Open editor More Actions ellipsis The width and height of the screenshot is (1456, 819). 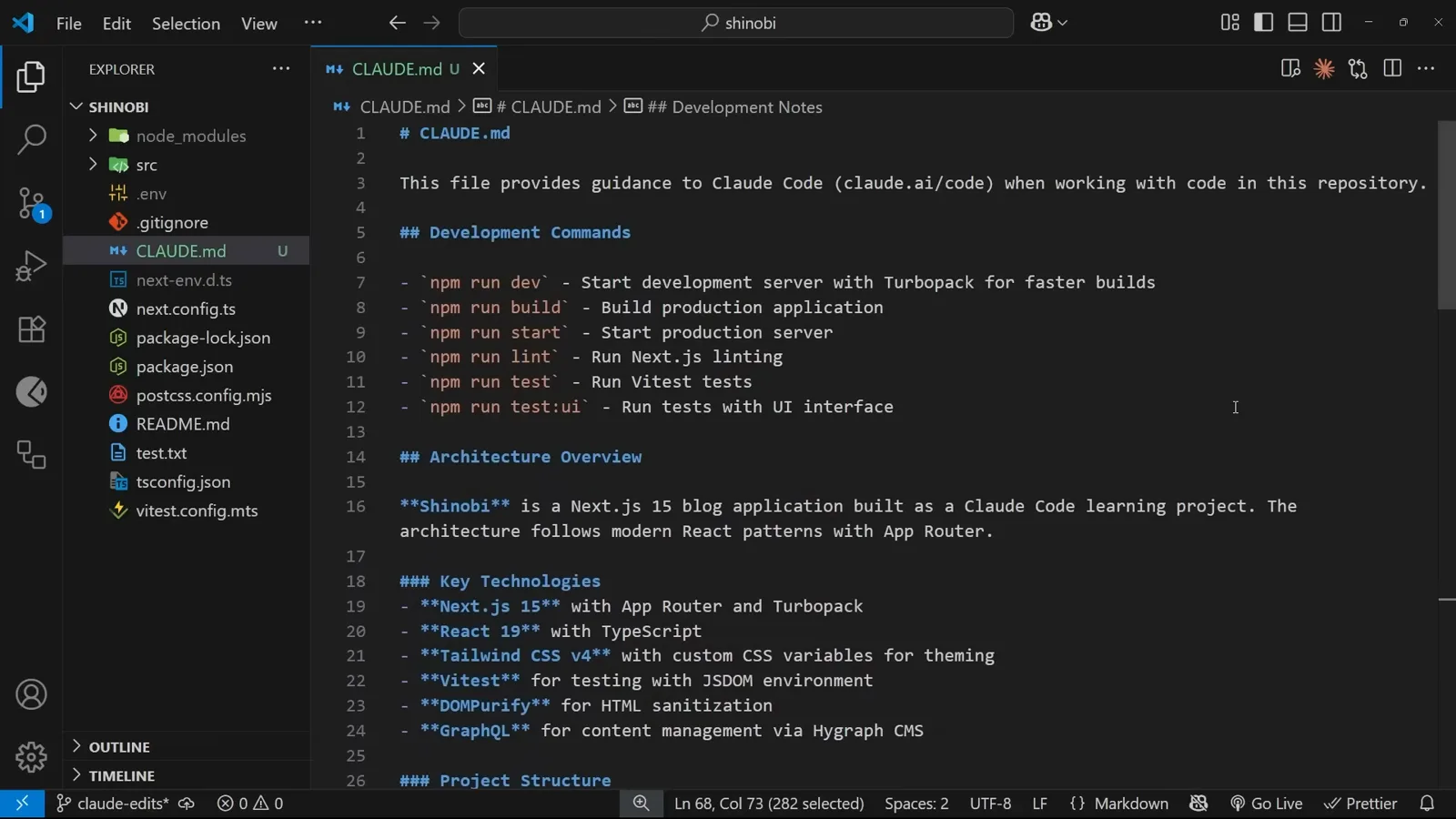tap(1426, 68)
